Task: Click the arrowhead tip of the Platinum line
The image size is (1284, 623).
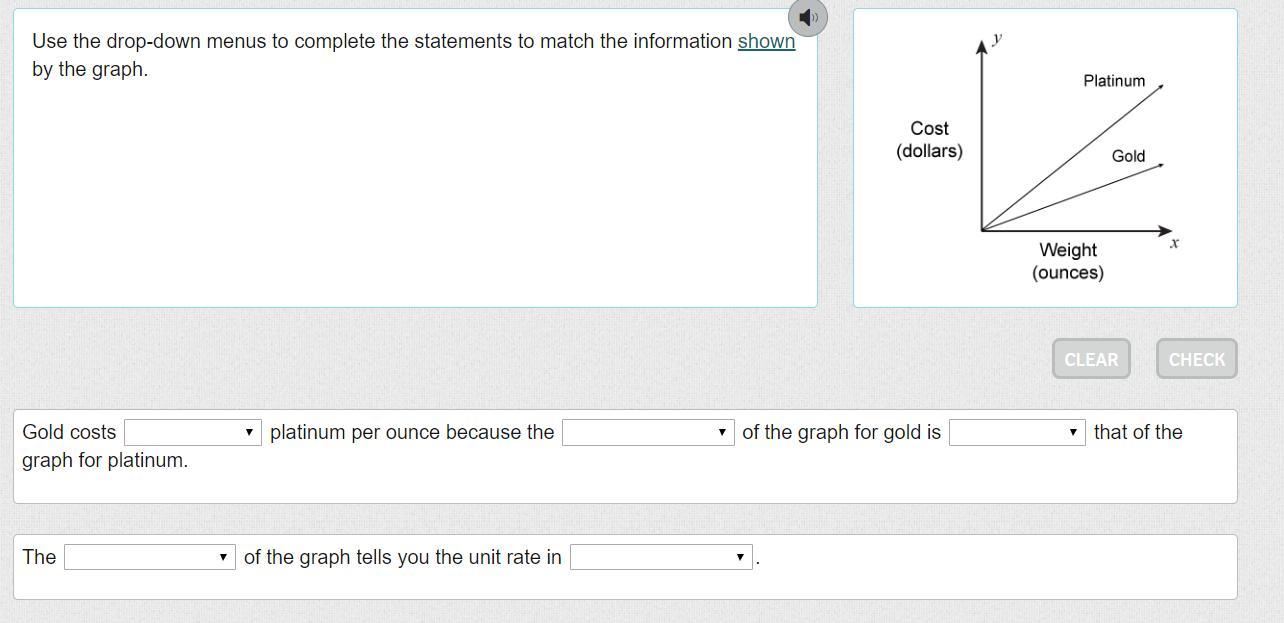Action: coord(1162,86)
